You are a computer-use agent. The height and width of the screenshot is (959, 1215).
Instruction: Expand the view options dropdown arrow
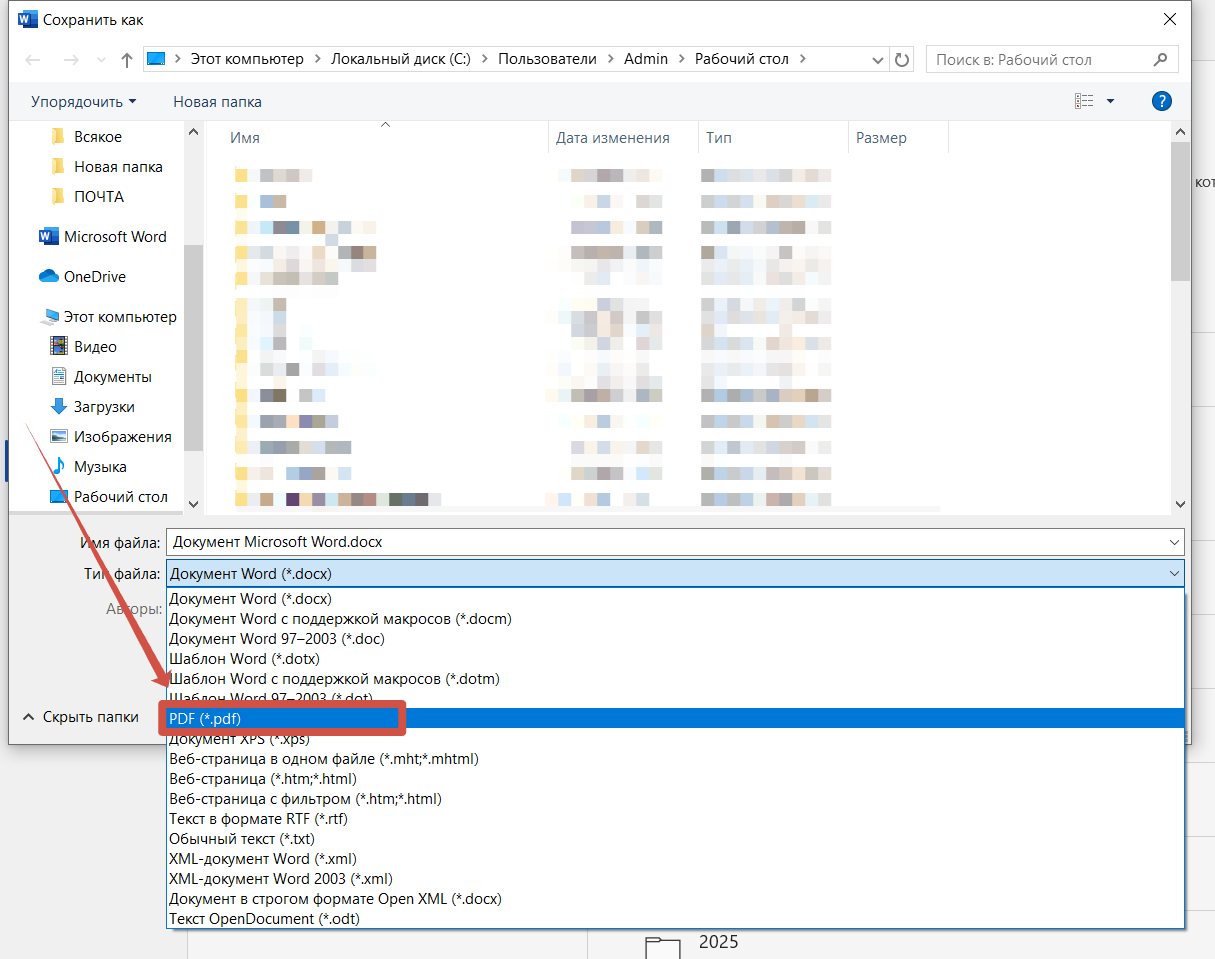coord(1110,101)
